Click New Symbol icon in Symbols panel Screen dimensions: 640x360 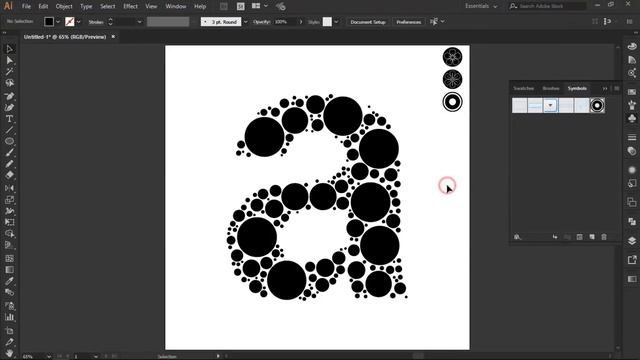pyautogui.click(x=592, y=237)
